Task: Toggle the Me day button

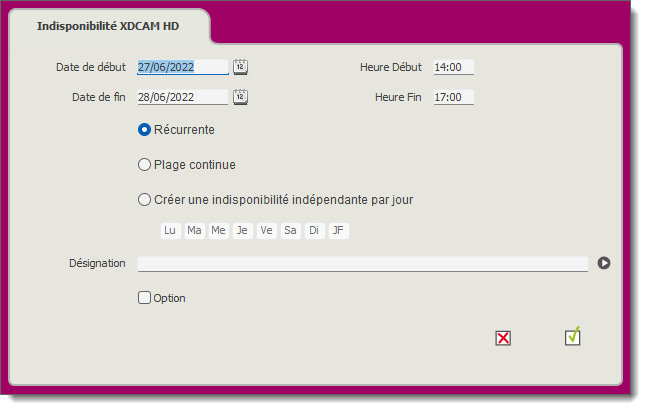Action: [218, 230]
